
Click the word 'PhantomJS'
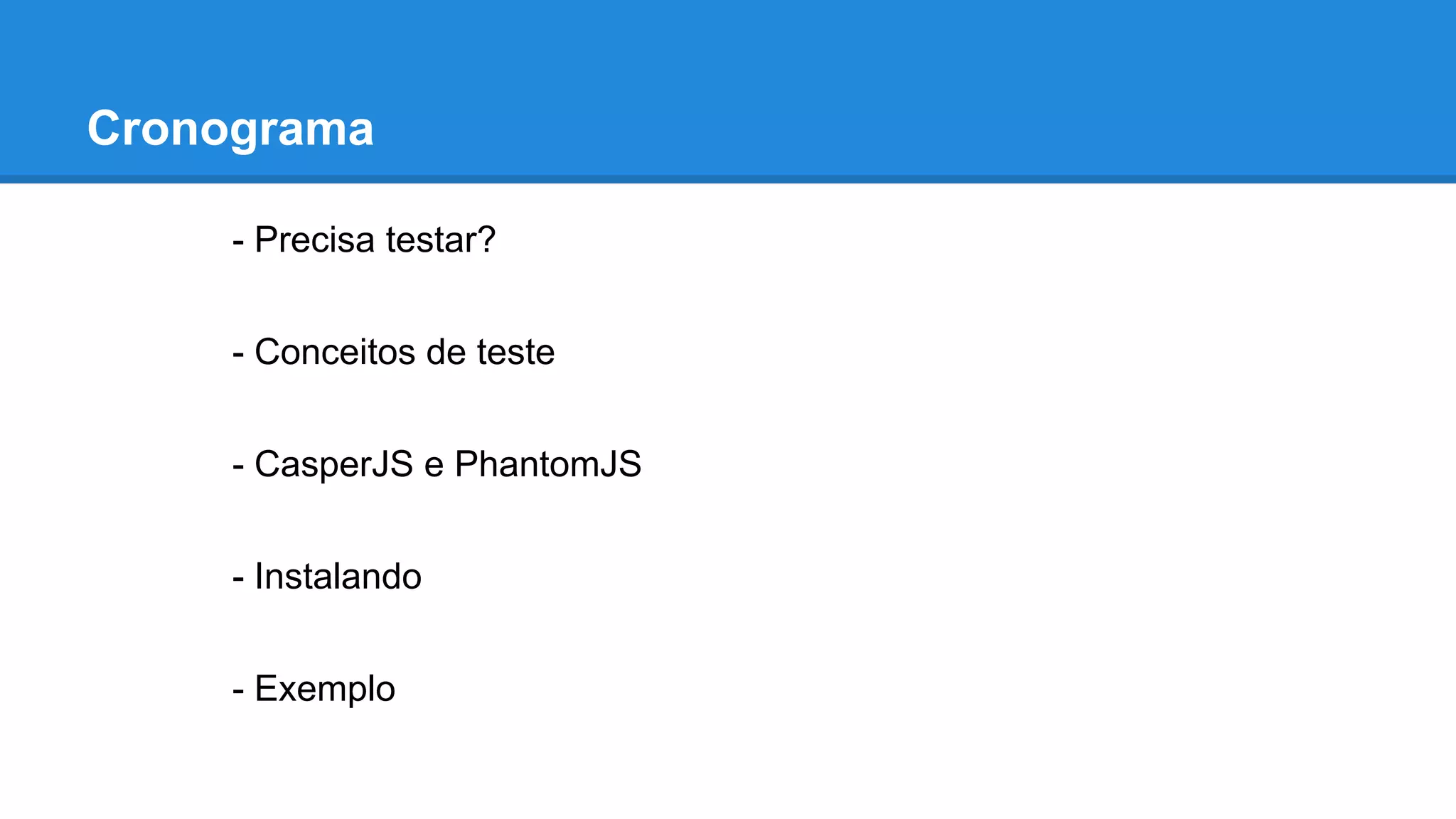coord(547,464)
